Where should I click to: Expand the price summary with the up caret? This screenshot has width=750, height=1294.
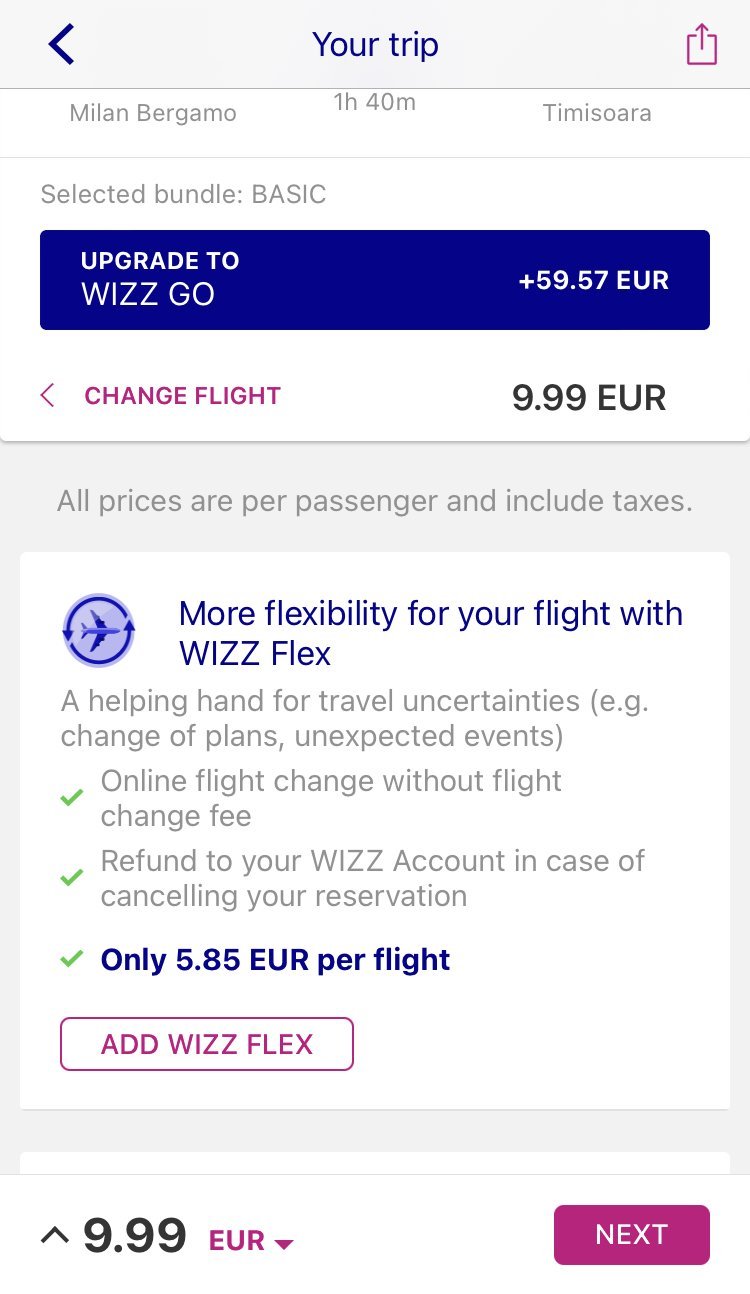(x=55, y=1236)
